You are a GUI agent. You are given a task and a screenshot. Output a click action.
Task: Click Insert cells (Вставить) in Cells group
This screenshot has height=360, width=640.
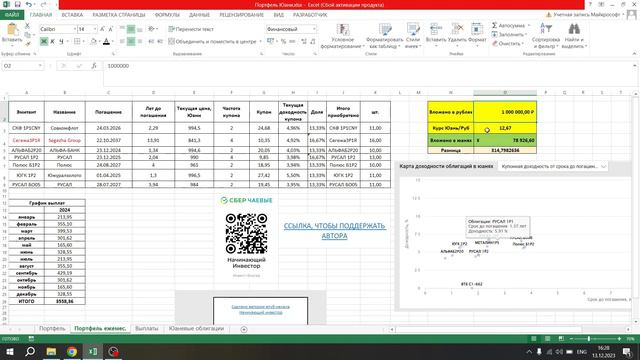click(436, 34)
